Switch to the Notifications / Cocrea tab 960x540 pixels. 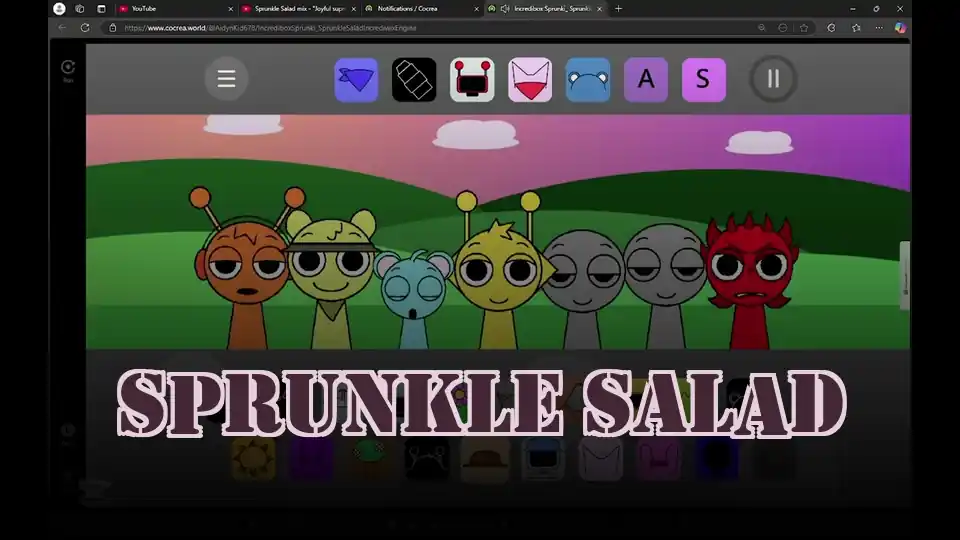(421, 9)
